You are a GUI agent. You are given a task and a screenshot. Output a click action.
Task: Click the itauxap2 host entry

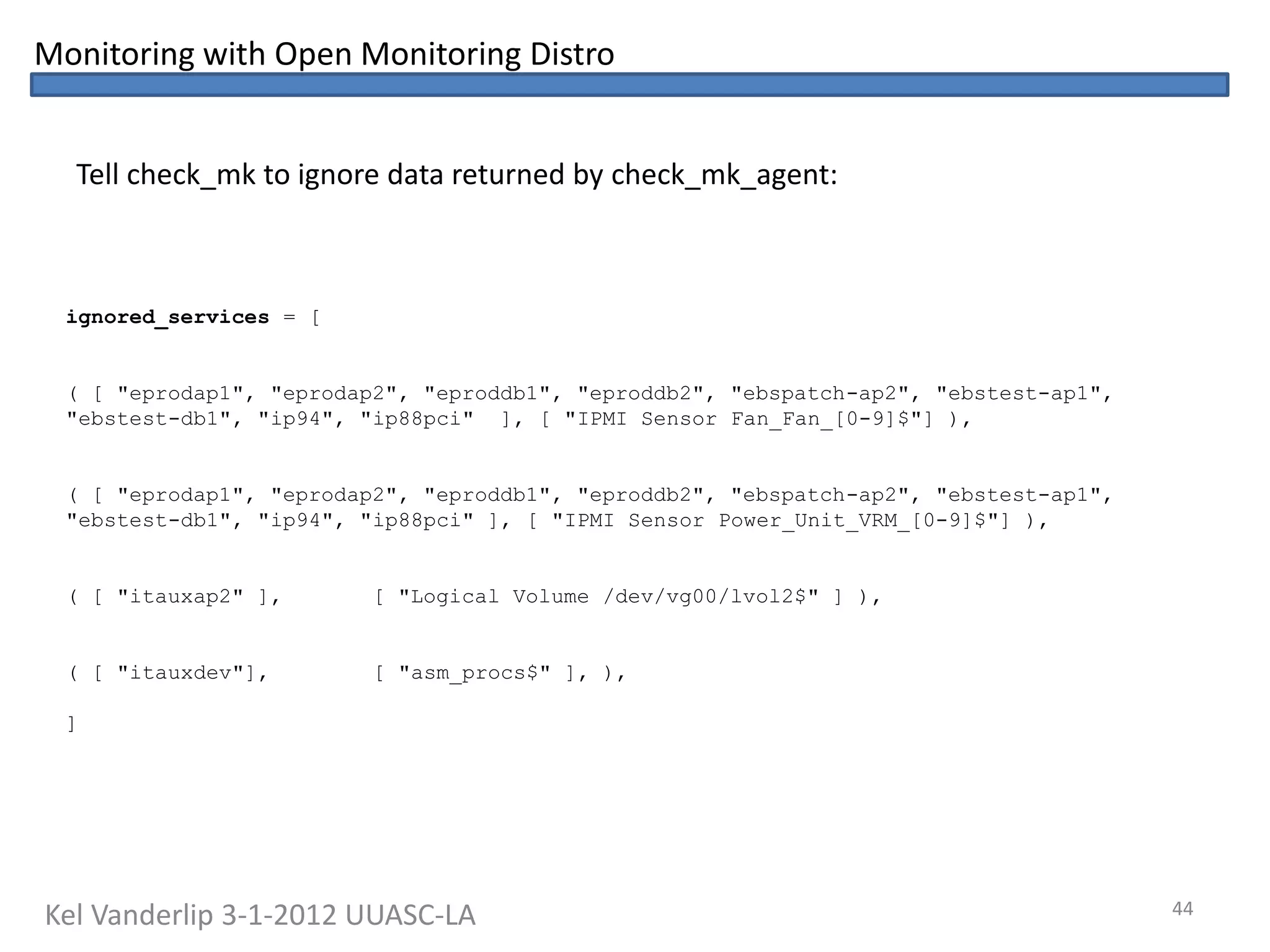pyautogui.click(x=180, y=597)
